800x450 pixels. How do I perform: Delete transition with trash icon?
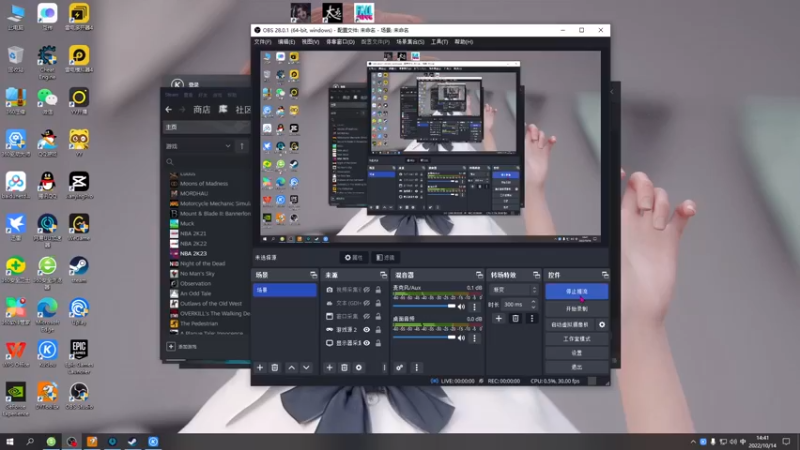point(515,318)
